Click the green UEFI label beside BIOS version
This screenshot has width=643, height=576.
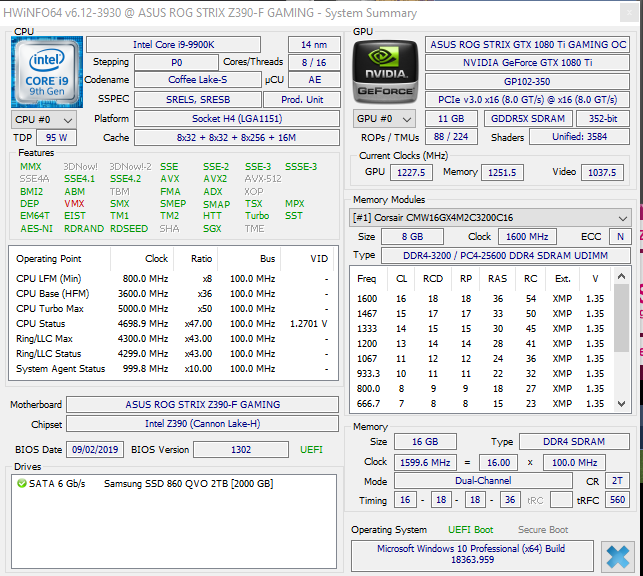point(311,450)
